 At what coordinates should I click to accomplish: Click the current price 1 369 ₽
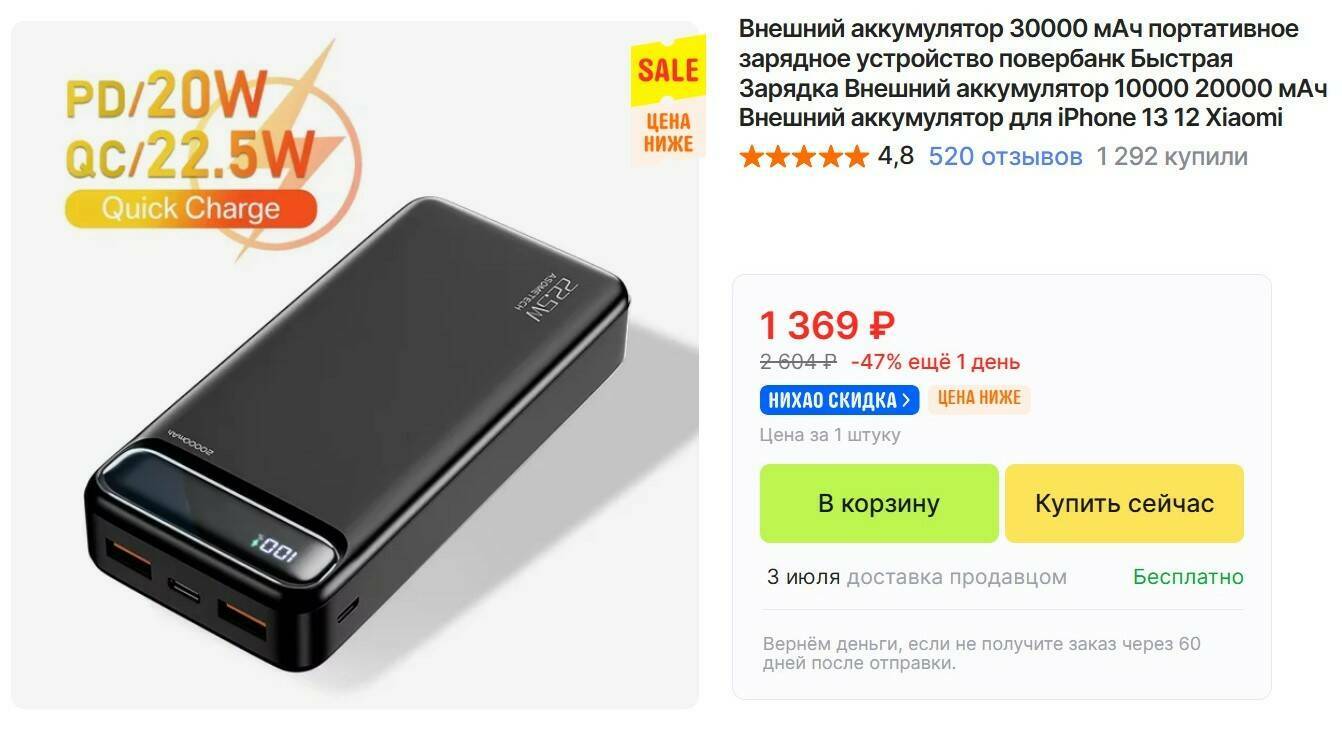[827, 325]
